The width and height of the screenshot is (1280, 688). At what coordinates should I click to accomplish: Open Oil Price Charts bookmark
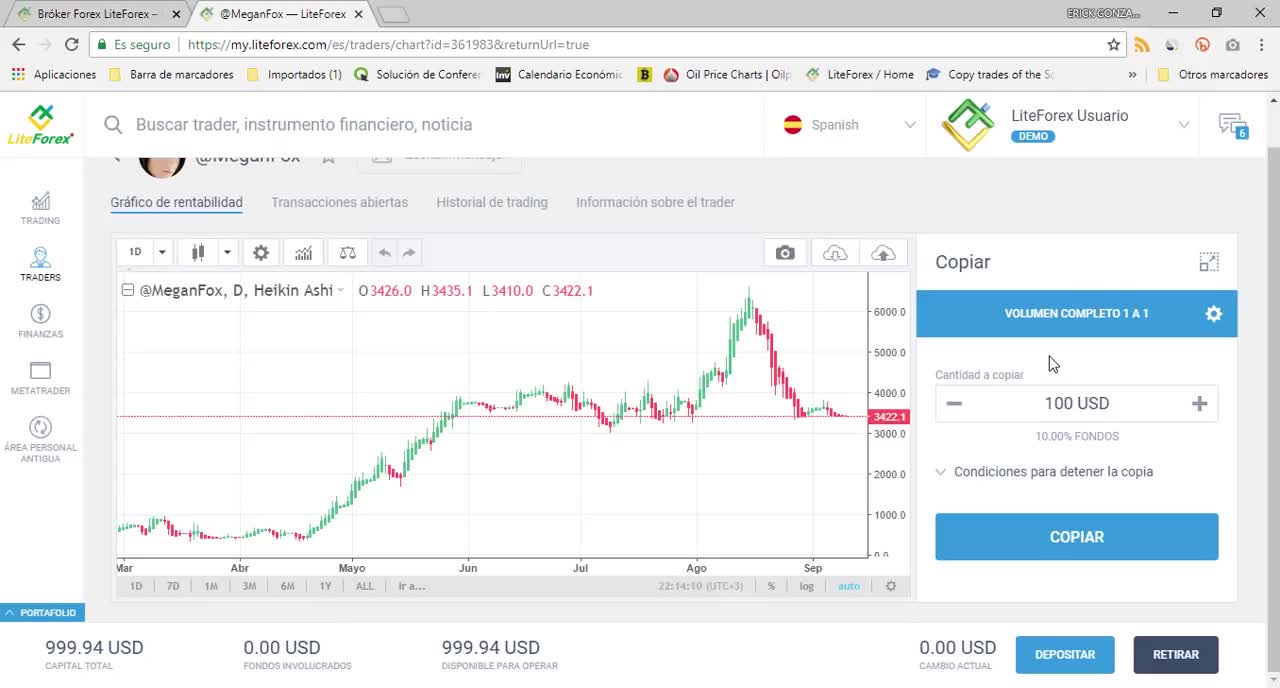tap(727, 75)
